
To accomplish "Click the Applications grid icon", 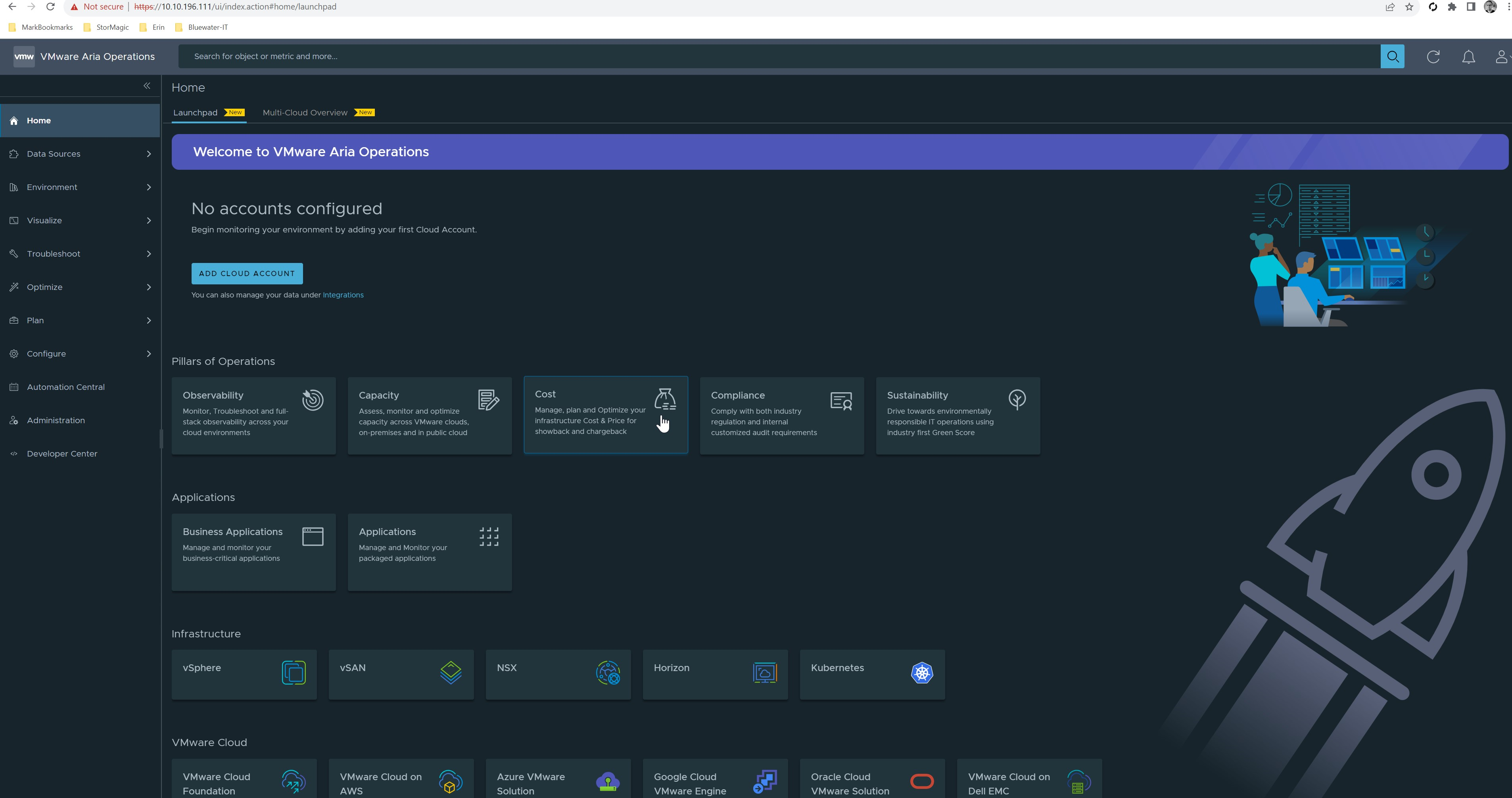I will 489,536.
